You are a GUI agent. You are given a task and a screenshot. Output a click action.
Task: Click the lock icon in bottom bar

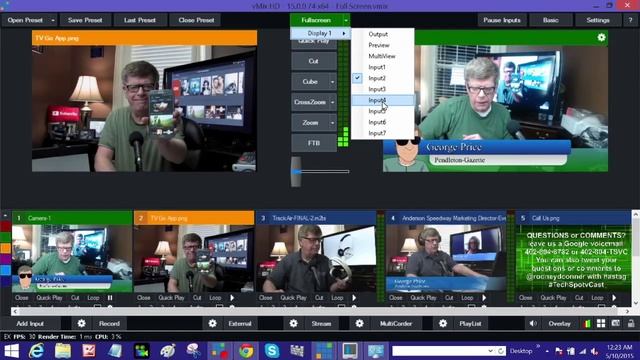(x=631, y=324)
